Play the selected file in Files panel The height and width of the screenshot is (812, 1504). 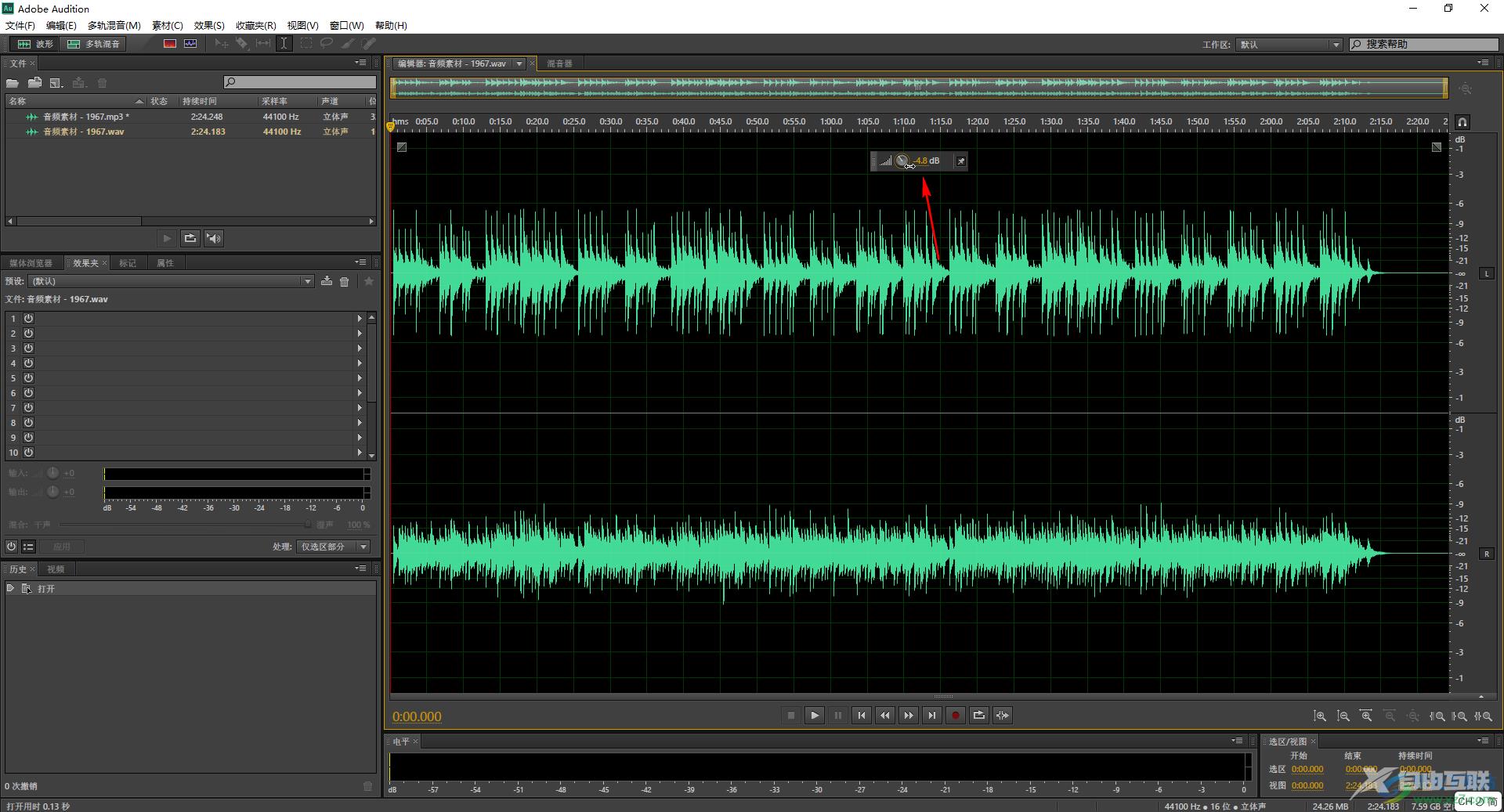pyautogui.click(x=166, y=238)
